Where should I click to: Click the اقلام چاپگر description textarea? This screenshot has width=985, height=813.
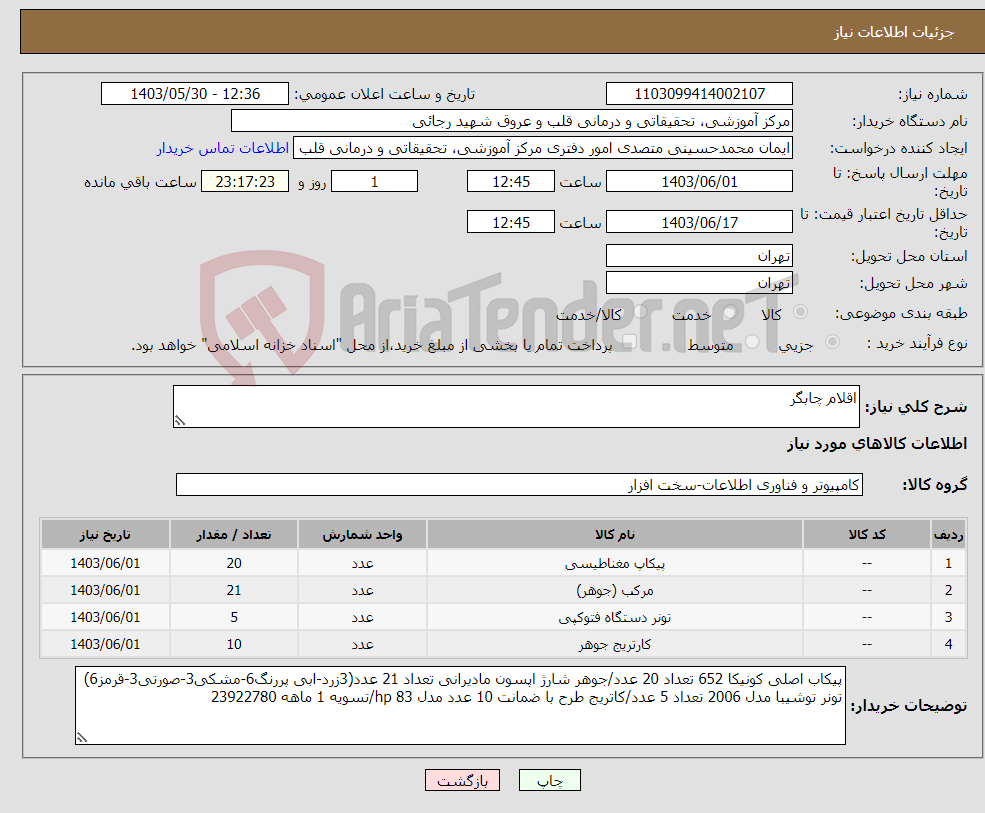pos(516,406)
